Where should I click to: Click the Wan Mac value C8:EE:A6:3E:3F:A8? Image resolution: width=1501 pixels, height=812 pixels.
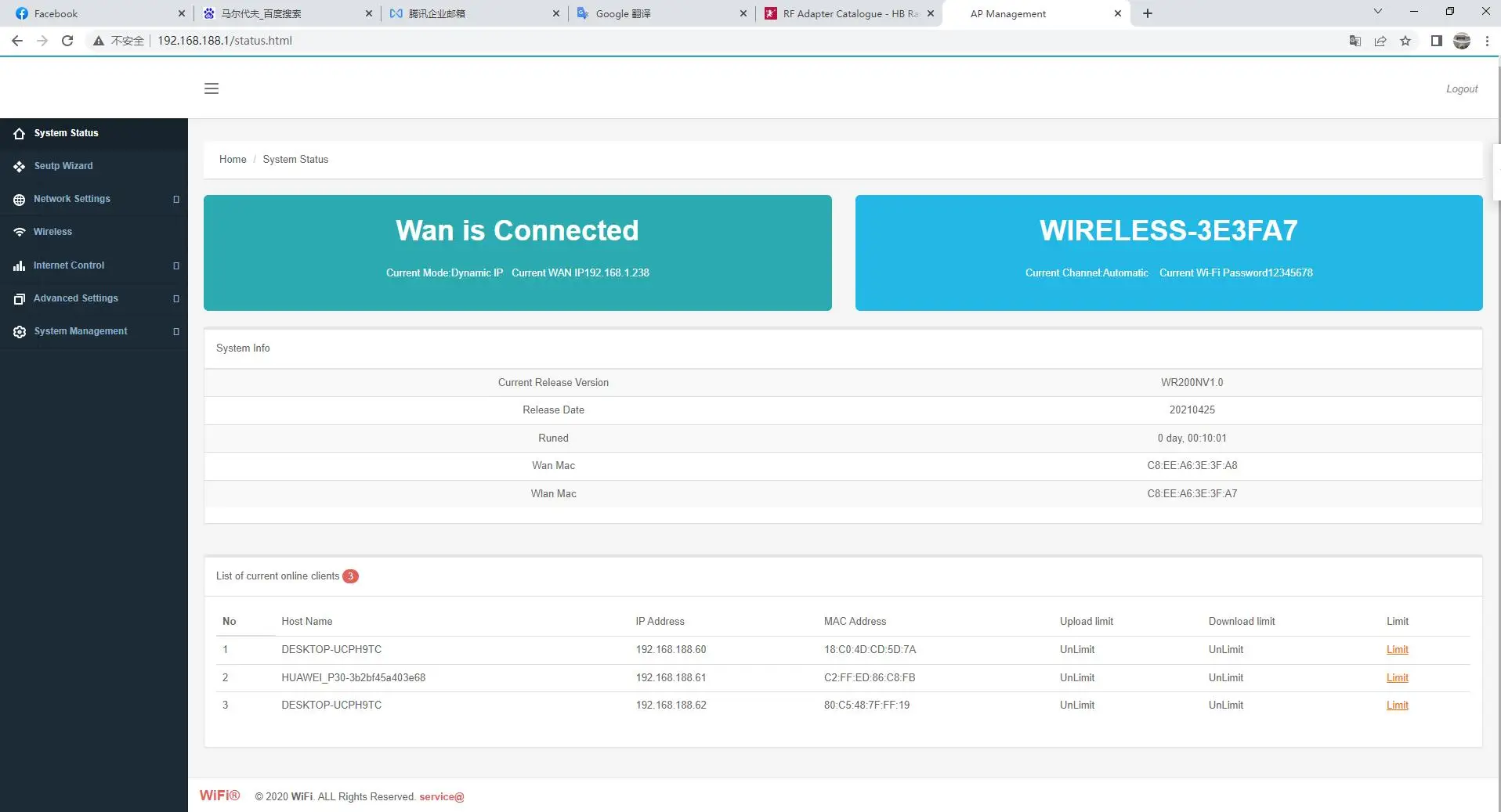(1192, 466)
